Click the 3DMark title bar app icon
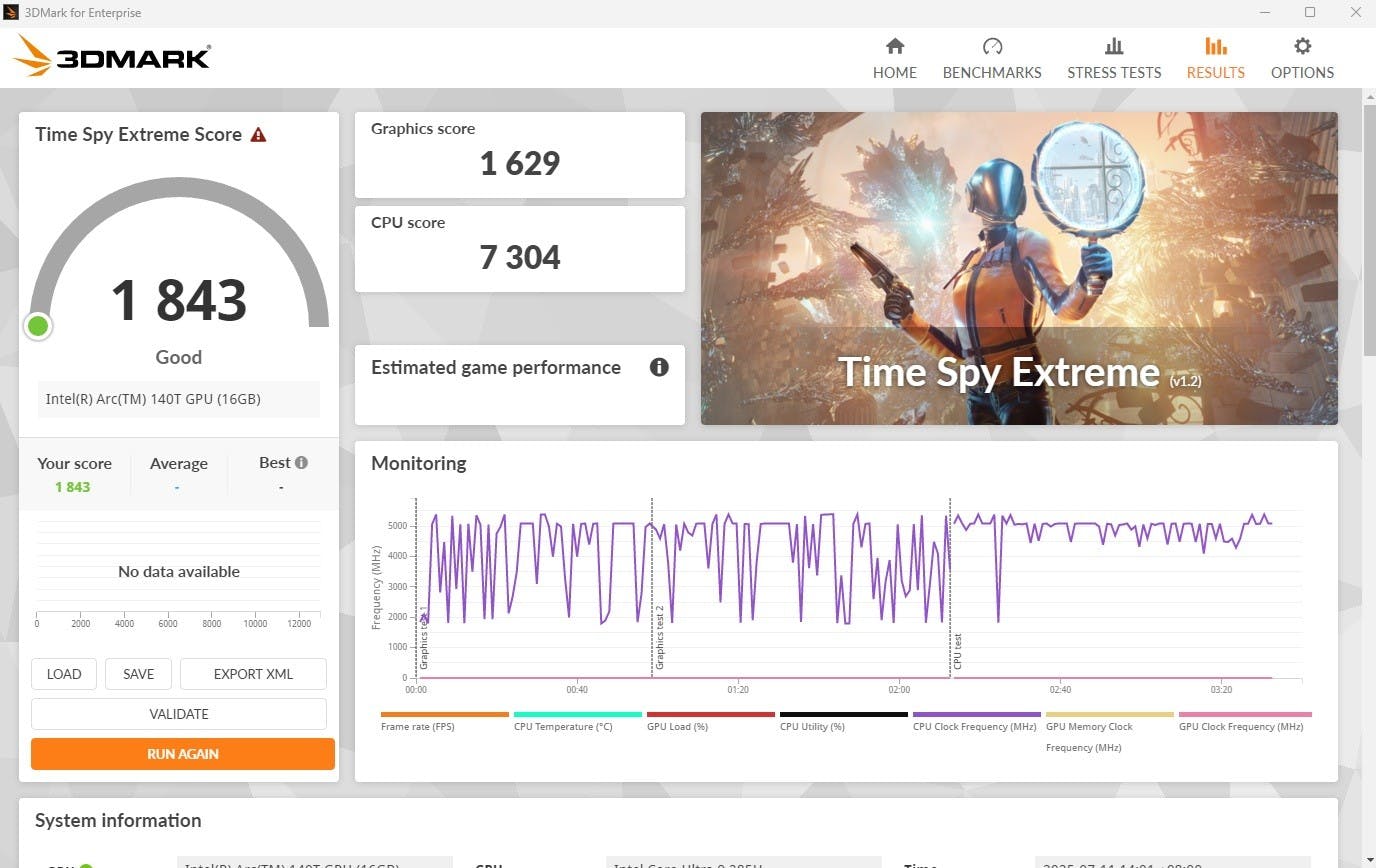 [11, 13]
